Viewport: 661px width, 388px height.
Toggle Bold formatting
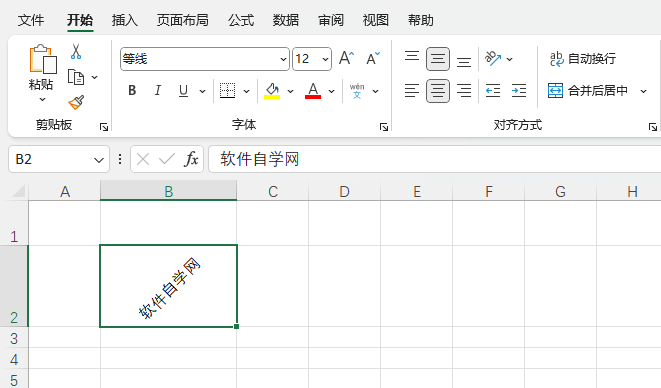click(x=132, y=91)
